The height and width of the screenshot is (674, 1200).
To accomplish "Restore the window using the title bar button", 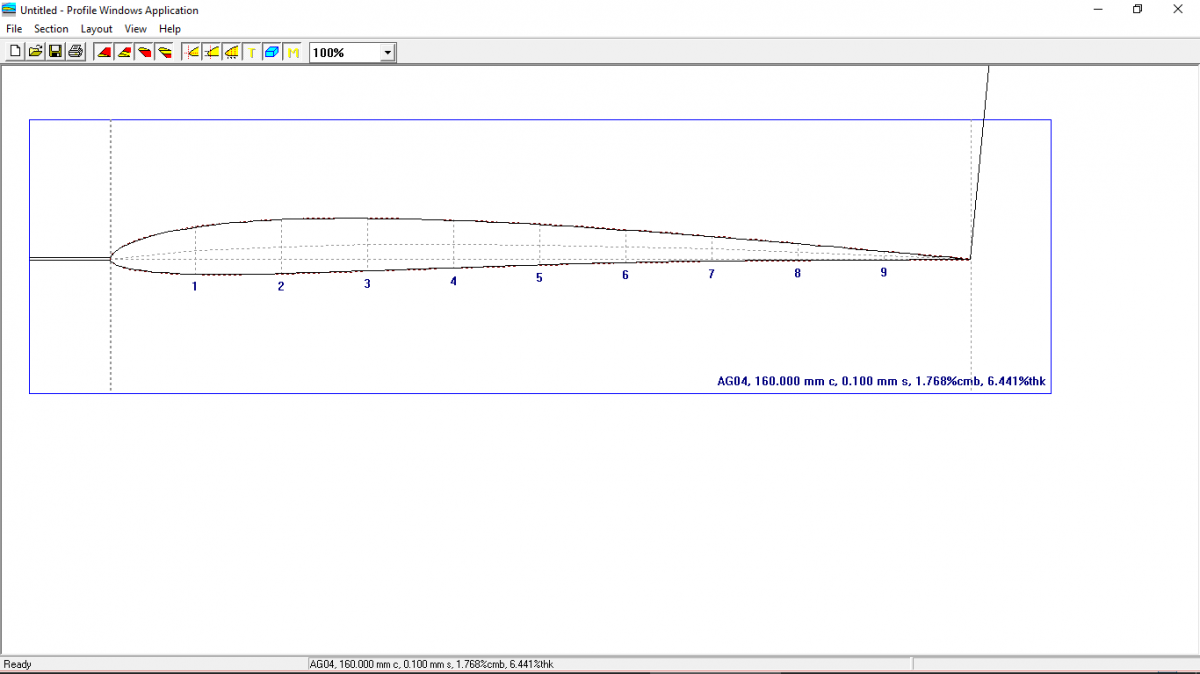I will [x=1137, y=9].
